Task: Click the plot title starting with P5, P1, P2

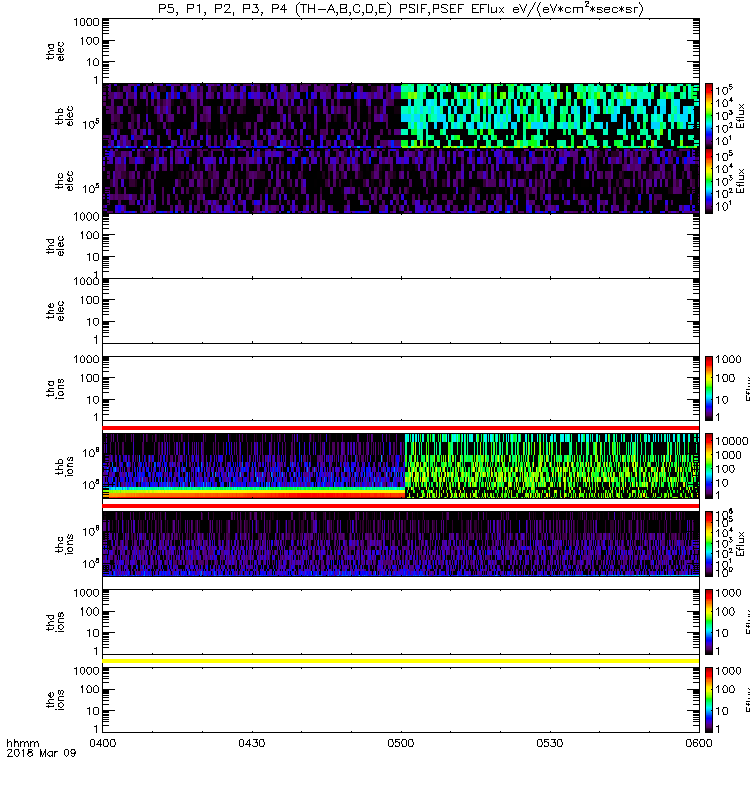Action: pyautogui.click(x=401, y=9)
